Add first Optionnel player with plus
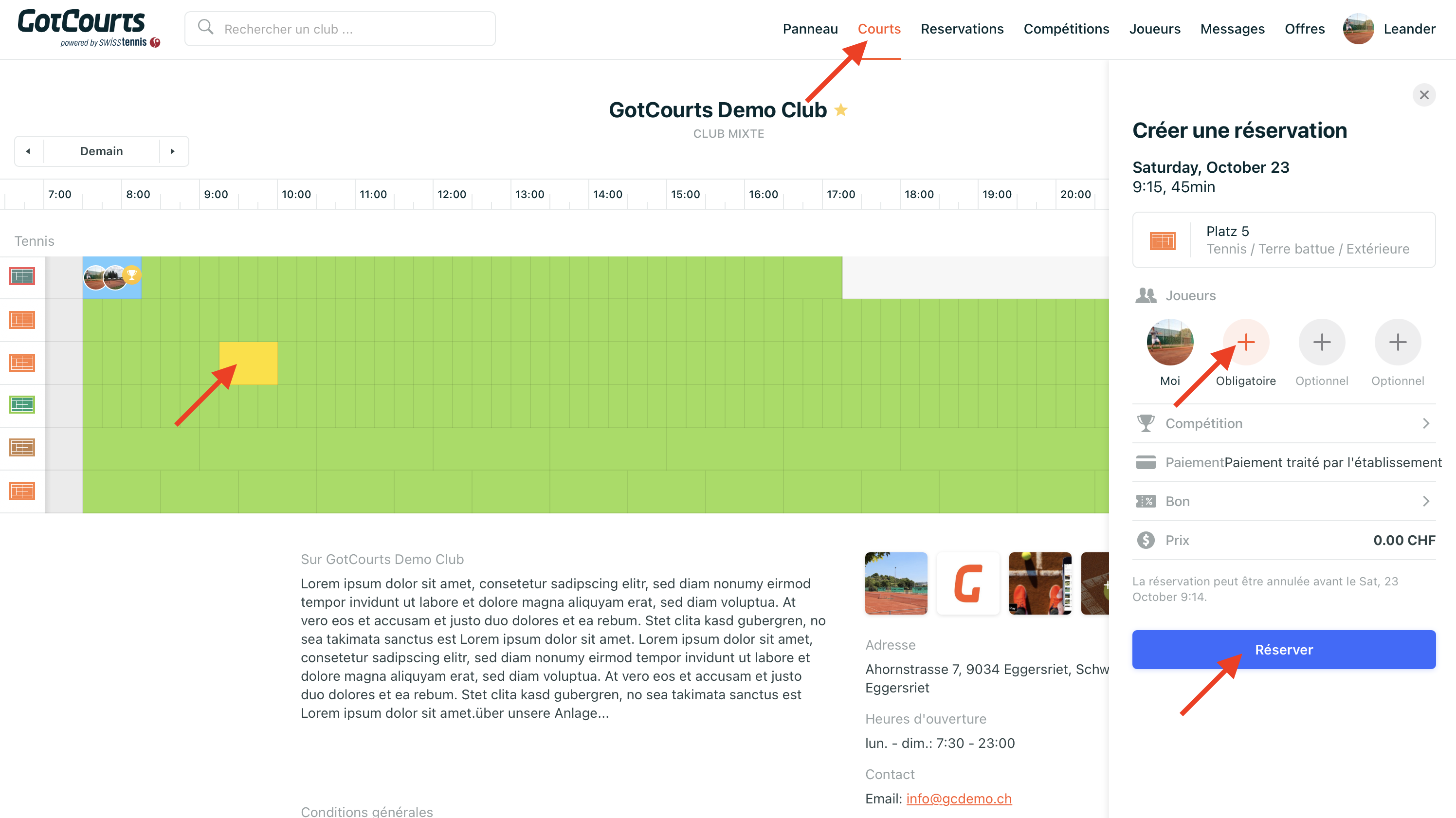Screen dimensions: 1456x818 coord(1322,342)
